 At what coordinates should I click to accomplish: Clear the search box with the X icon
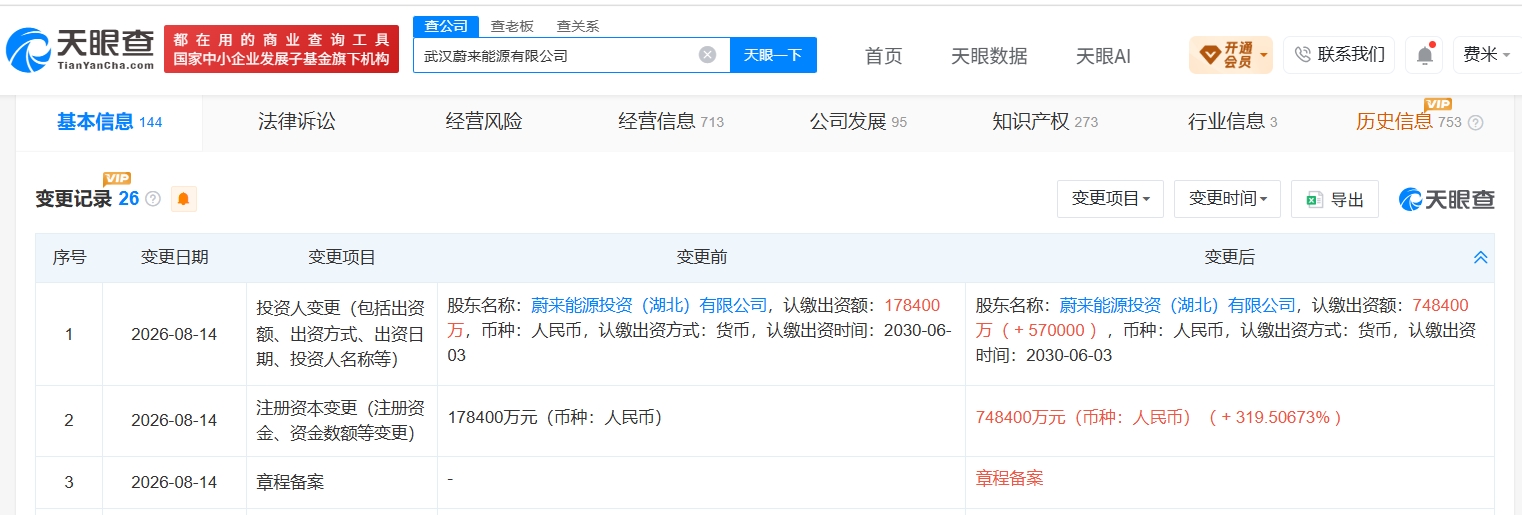(x=707, y=55)
